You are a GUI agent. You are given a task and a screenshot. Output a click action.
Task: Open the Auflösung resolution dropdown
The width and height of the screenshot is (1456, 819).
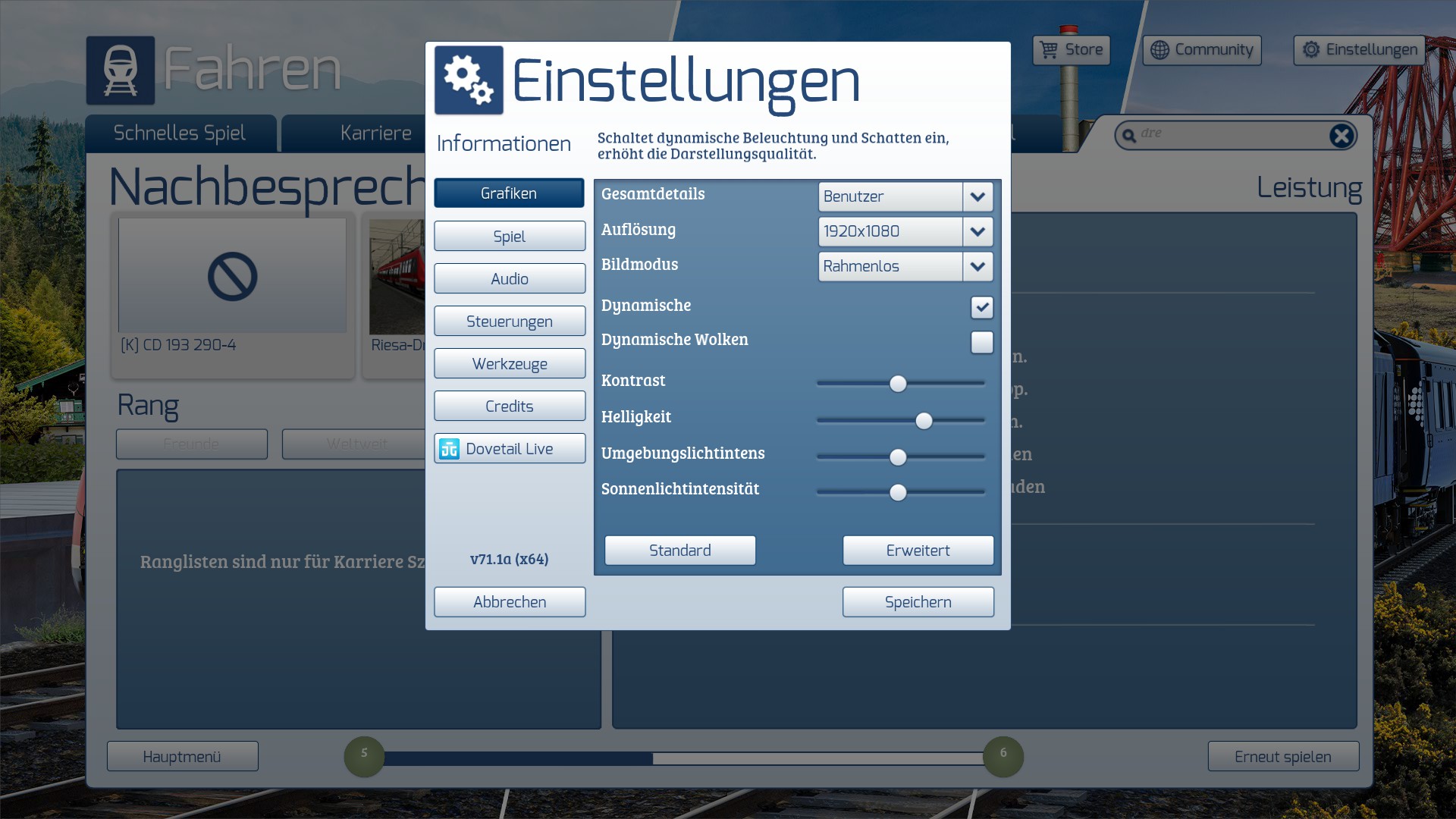(977, 232)
